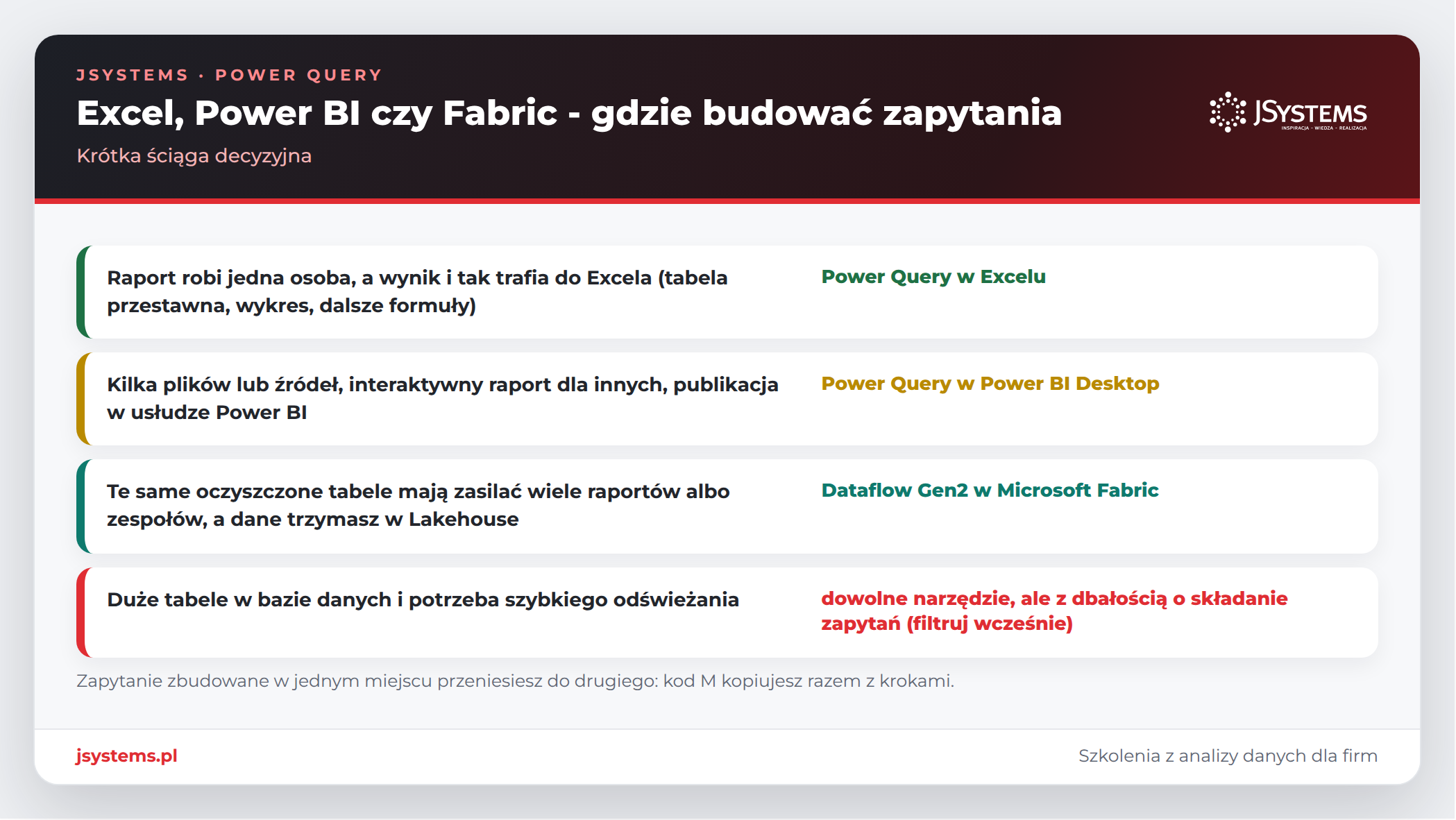Click the JSystems logo in the header
1456x820 pixels.
pos(1288,112)
